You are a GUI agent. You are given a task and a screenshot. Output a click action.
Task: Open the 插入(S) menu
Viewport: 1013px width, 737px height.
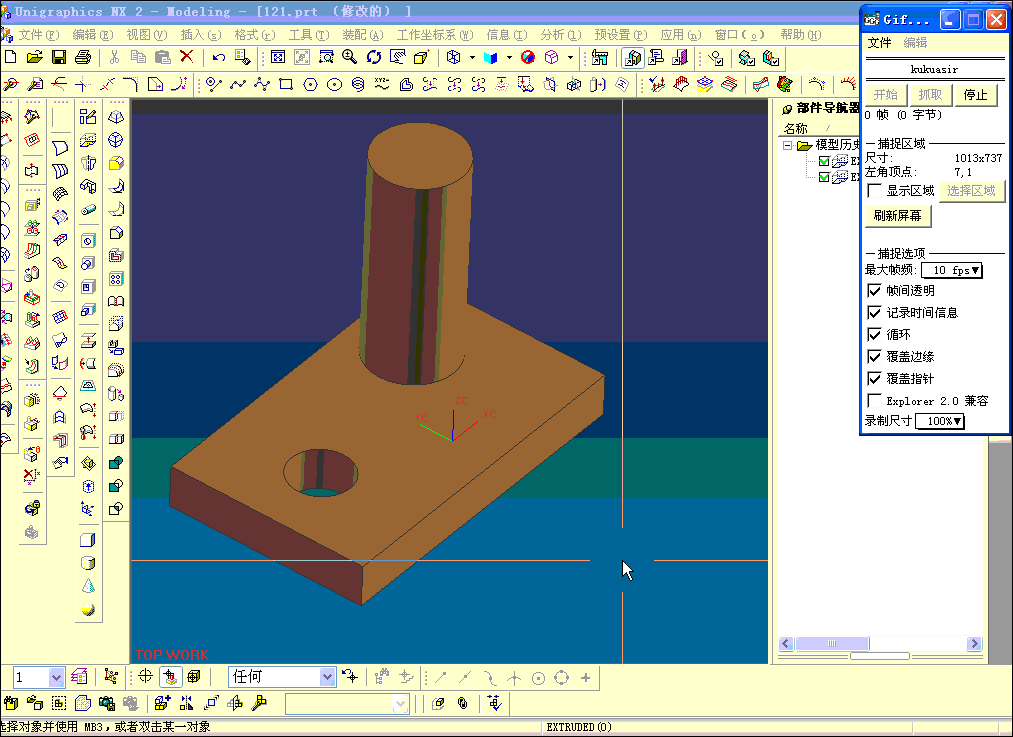pos(201,35)
